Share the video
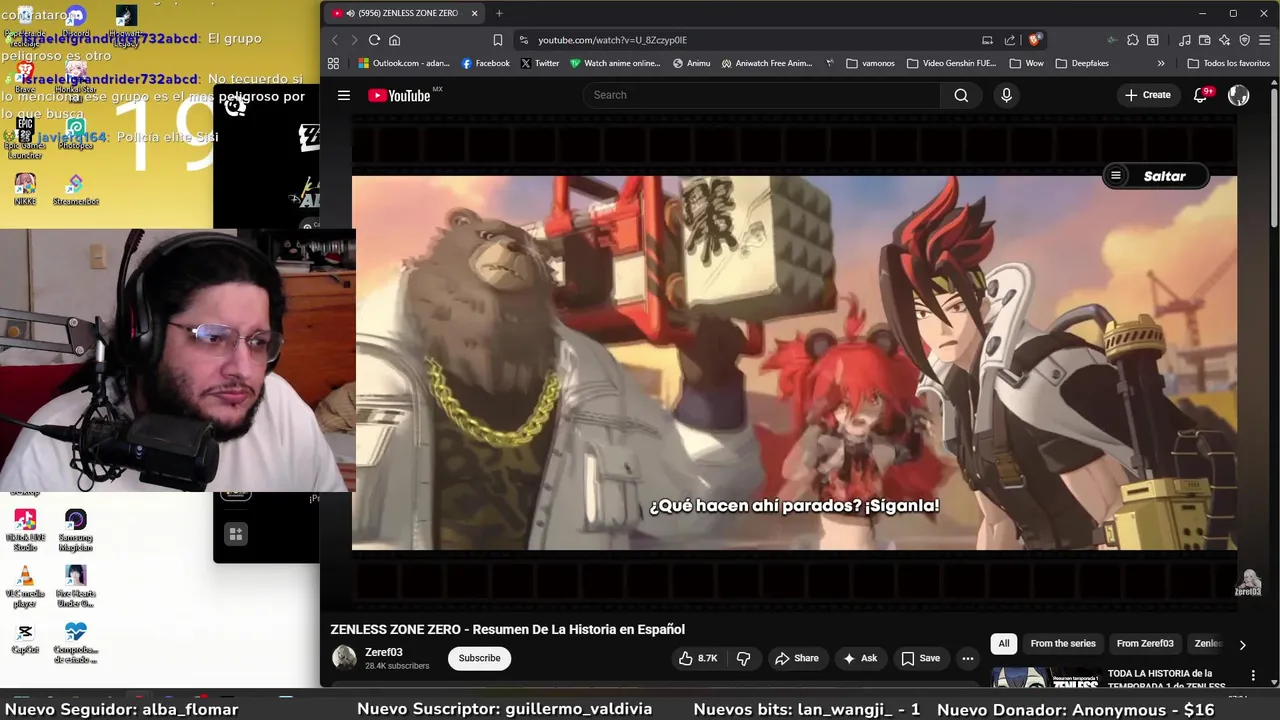The image size is (1280, 720). [797, 658]
